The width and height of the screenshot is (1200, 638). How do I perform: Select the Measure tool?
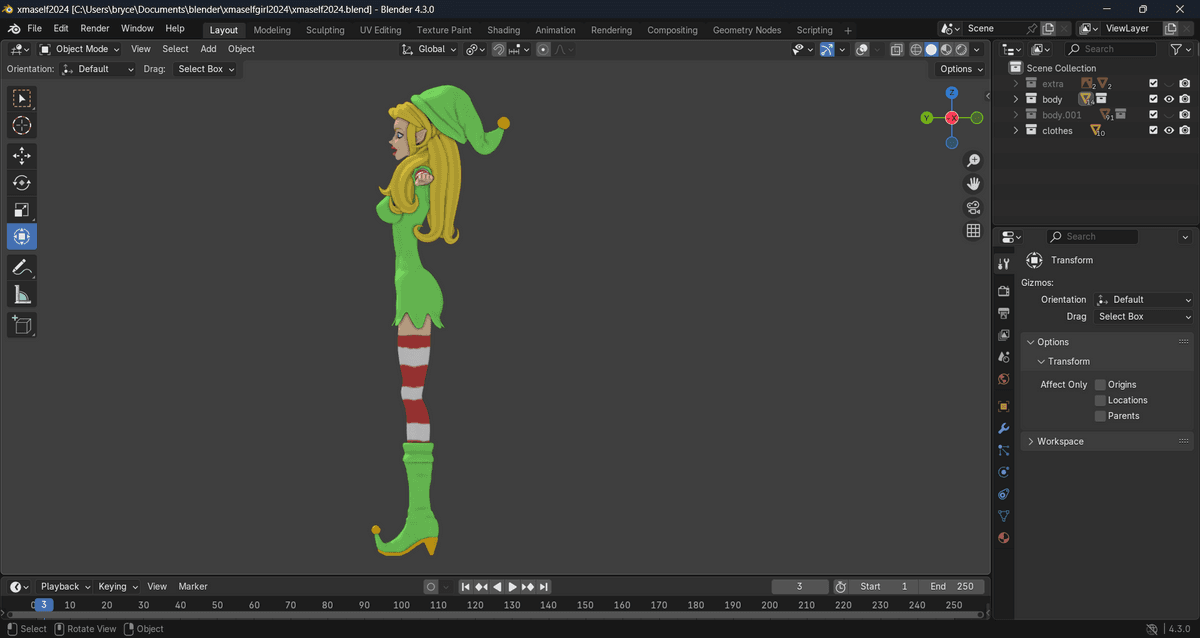pos(22,294)
